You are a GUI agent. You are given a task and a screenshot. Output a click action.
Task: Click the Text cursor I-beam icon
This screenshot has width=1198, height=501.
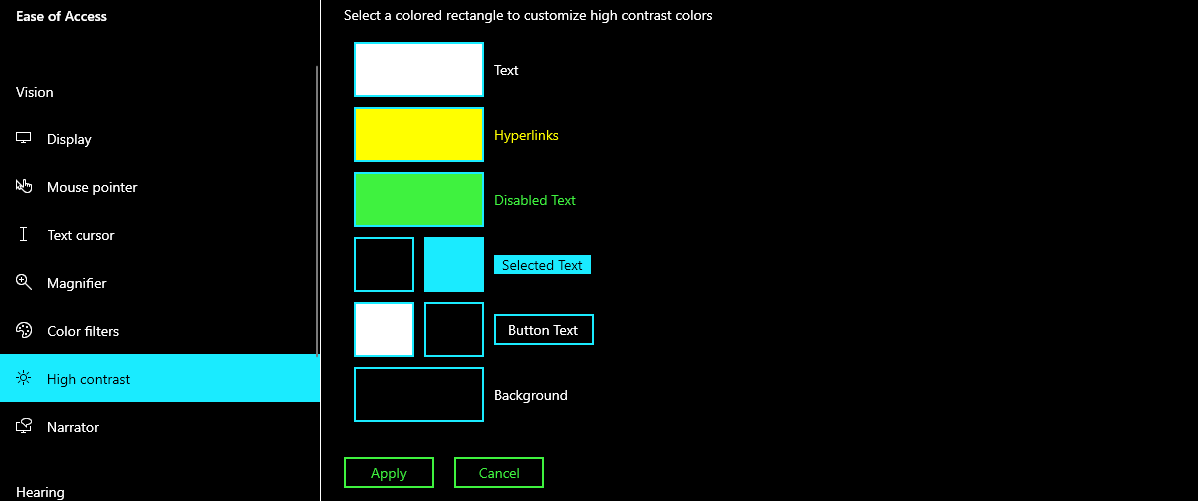coord(24,234)
